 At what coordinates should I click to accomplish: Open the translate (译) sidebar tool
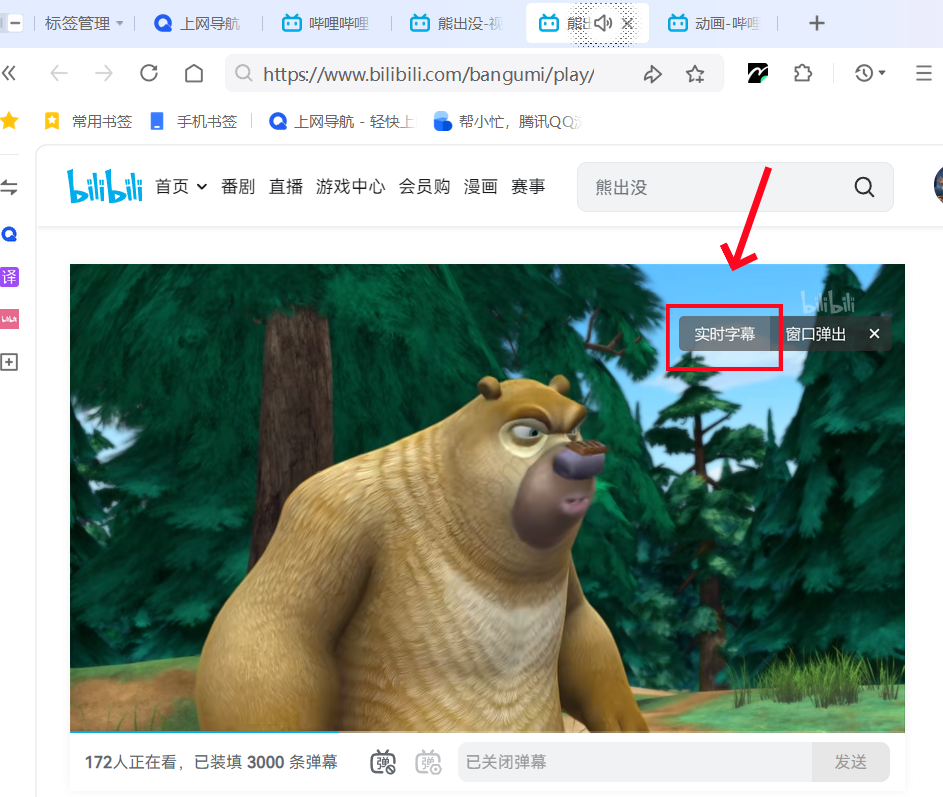coord(10,277)
